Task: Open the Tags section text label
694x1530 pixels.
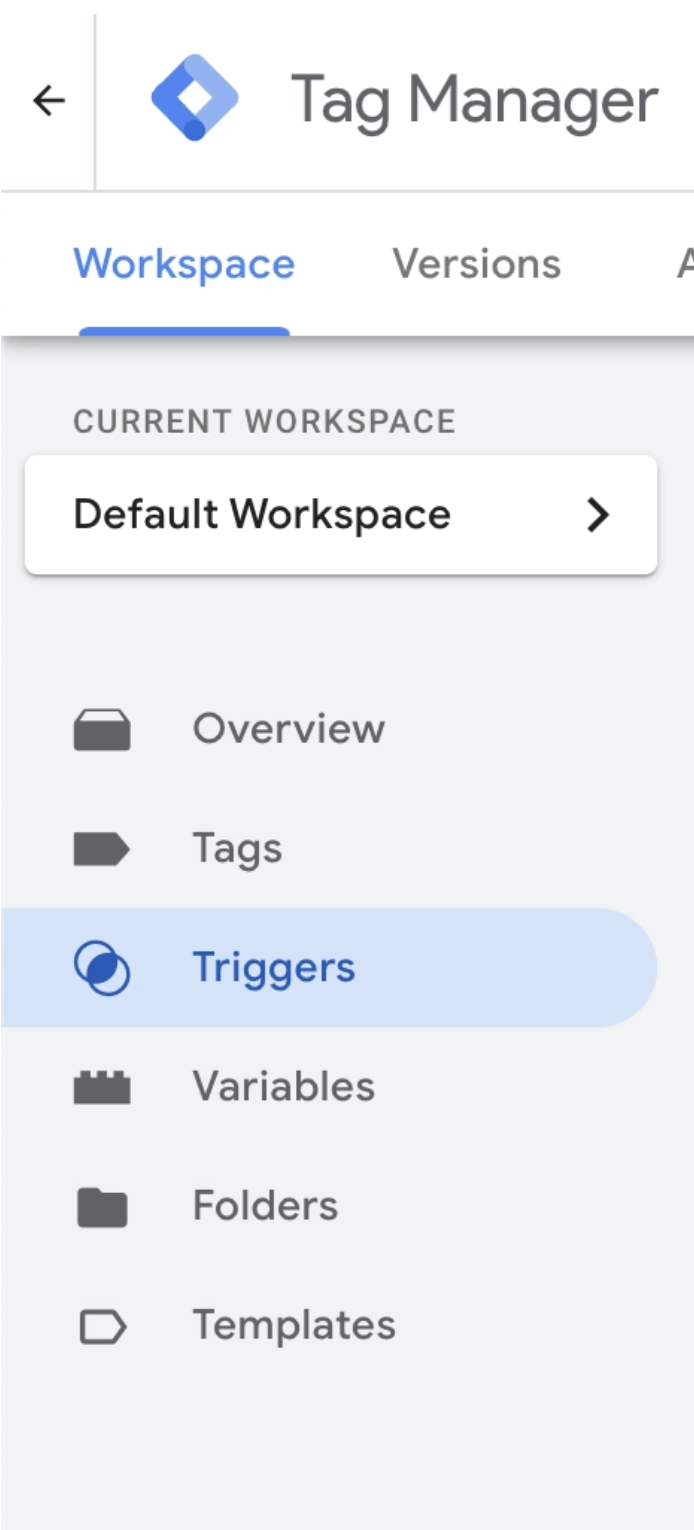Action: 238,850
